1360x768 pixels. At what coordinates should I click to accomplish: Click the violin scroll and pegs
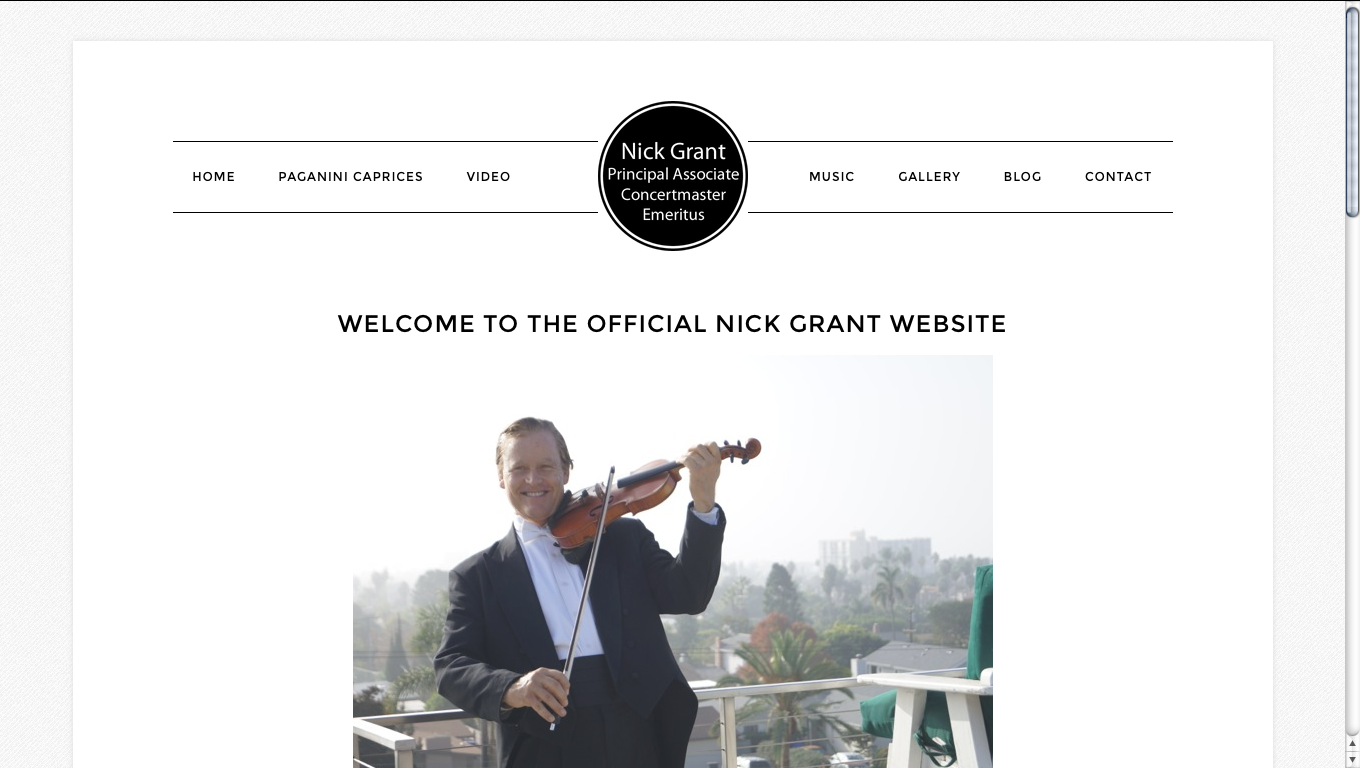click(x=740, y=450)
